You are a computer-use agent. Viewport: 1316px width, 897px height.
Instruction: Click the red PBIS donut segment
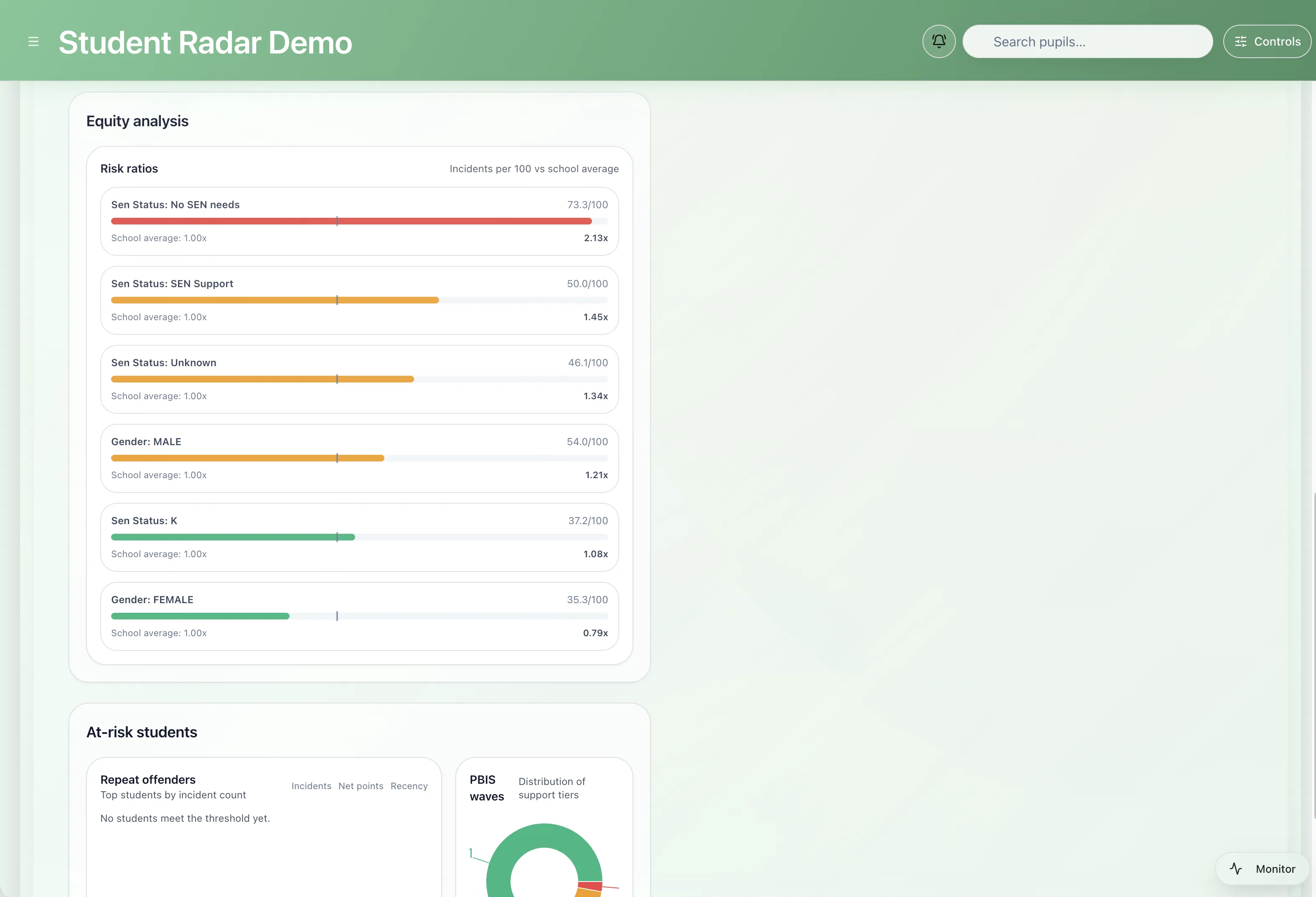590,886
